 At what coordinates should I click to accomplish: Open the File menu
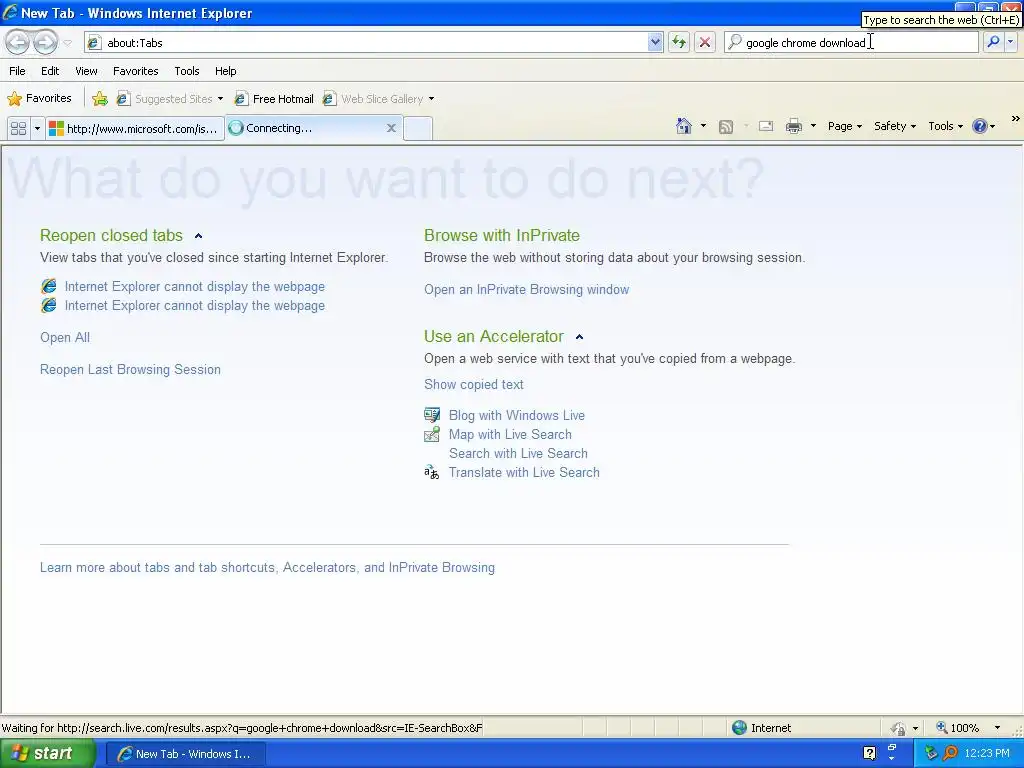[18, 71]
